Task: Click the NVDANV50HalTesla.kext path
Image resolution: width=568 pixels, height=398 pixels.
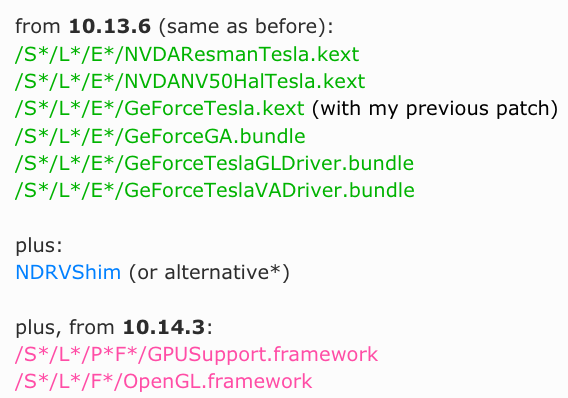Action: coord(190,82)
